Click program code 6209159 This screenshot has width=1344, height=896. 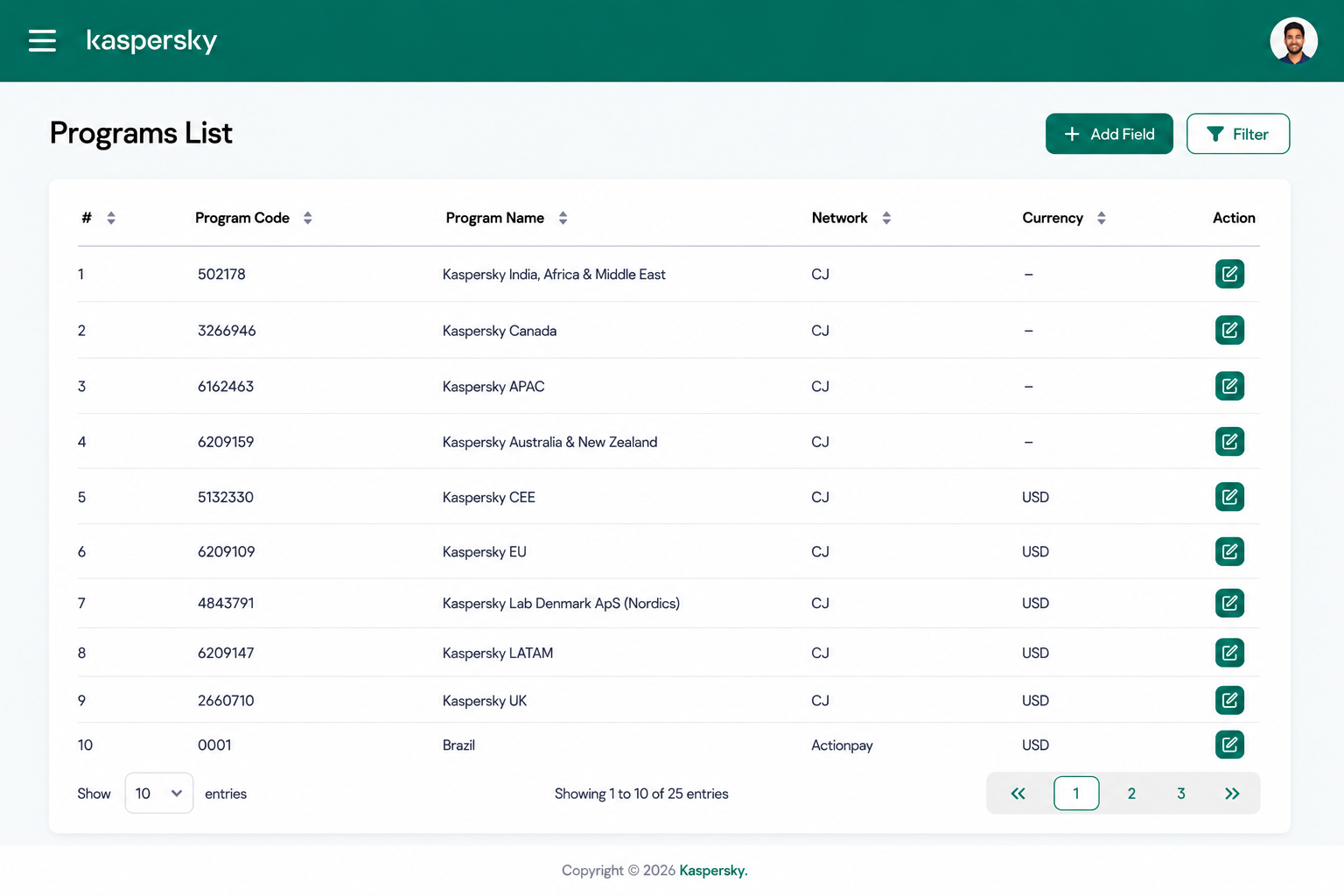[x=226, y=442]
